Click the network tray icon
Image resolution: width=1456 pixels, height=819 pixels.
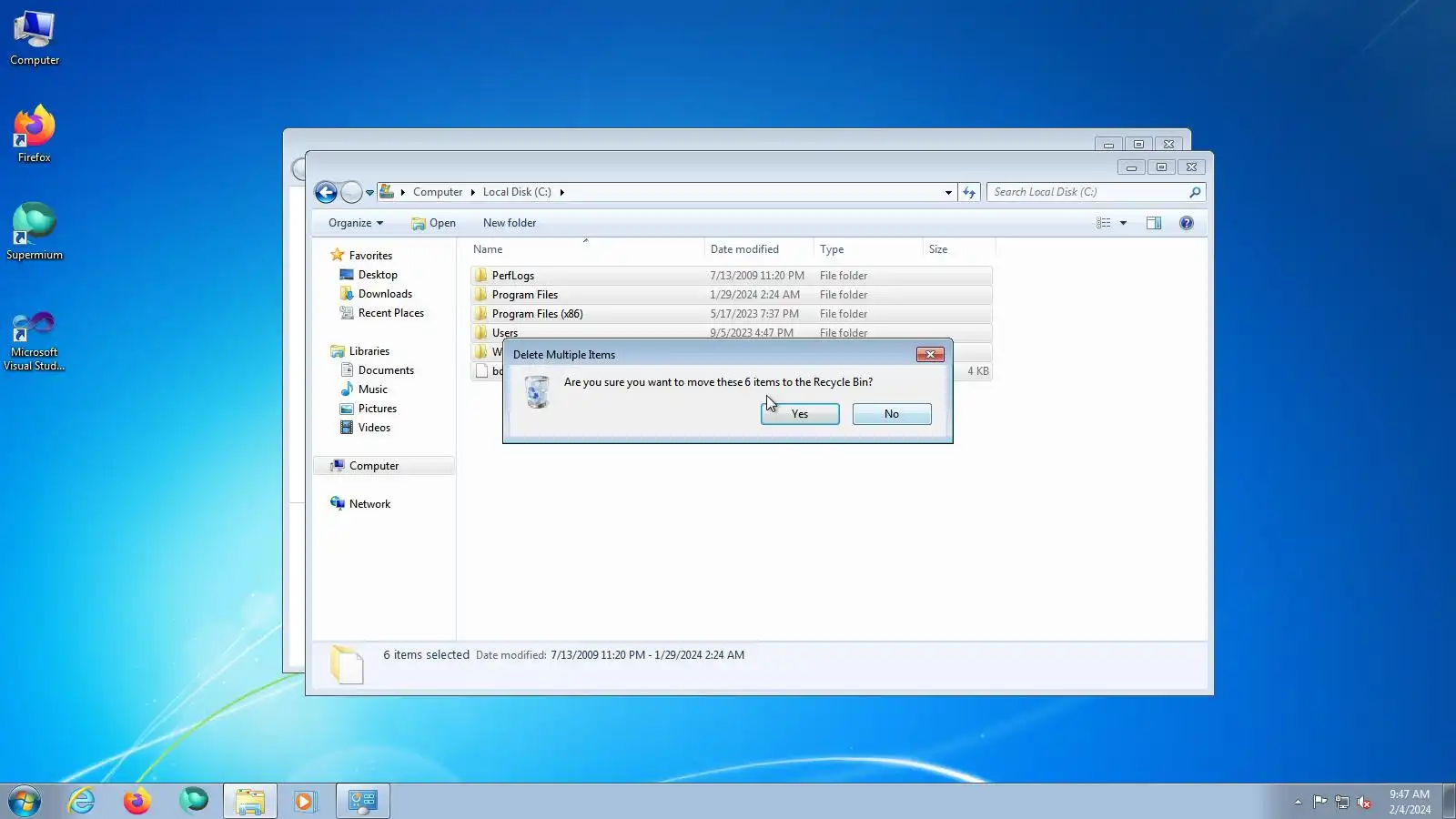pyautogui.click(x=1342, y=802)
